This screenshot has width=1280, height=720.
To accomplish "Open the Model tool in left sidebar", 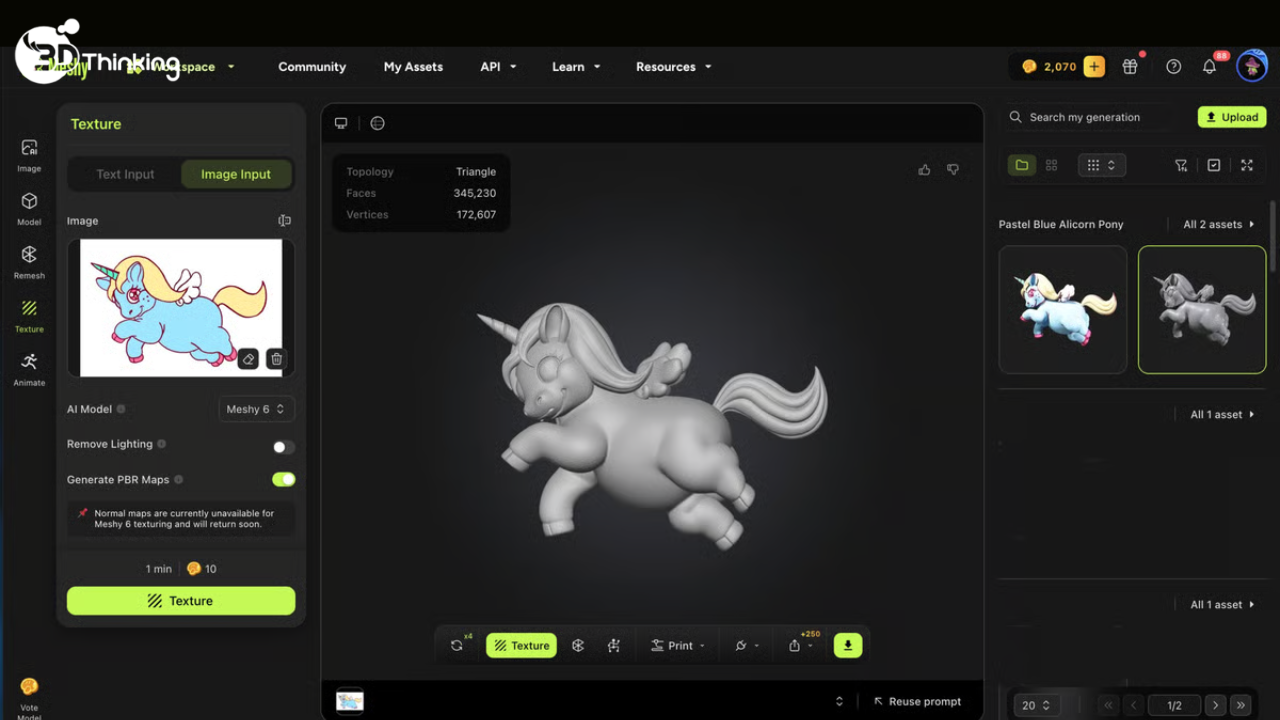I will [29, 208].
